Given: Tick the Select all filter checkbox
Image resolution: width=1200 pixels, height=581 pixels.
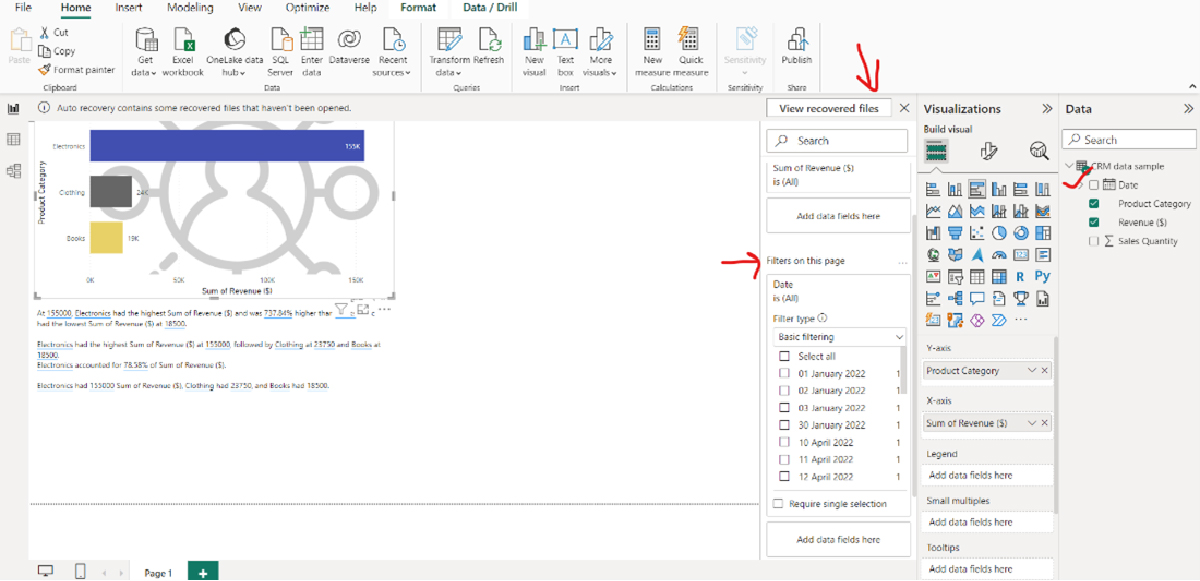Looking at the screenshot, I should pos(784,356).
